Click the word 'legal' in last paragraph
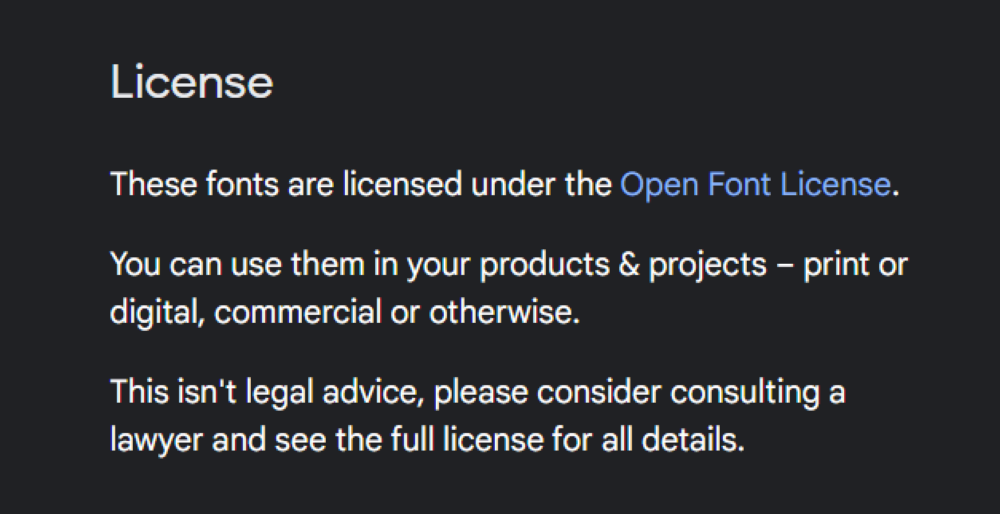Image resolution: width=1000 pixels, height=514 pixels. pos(292,391)
